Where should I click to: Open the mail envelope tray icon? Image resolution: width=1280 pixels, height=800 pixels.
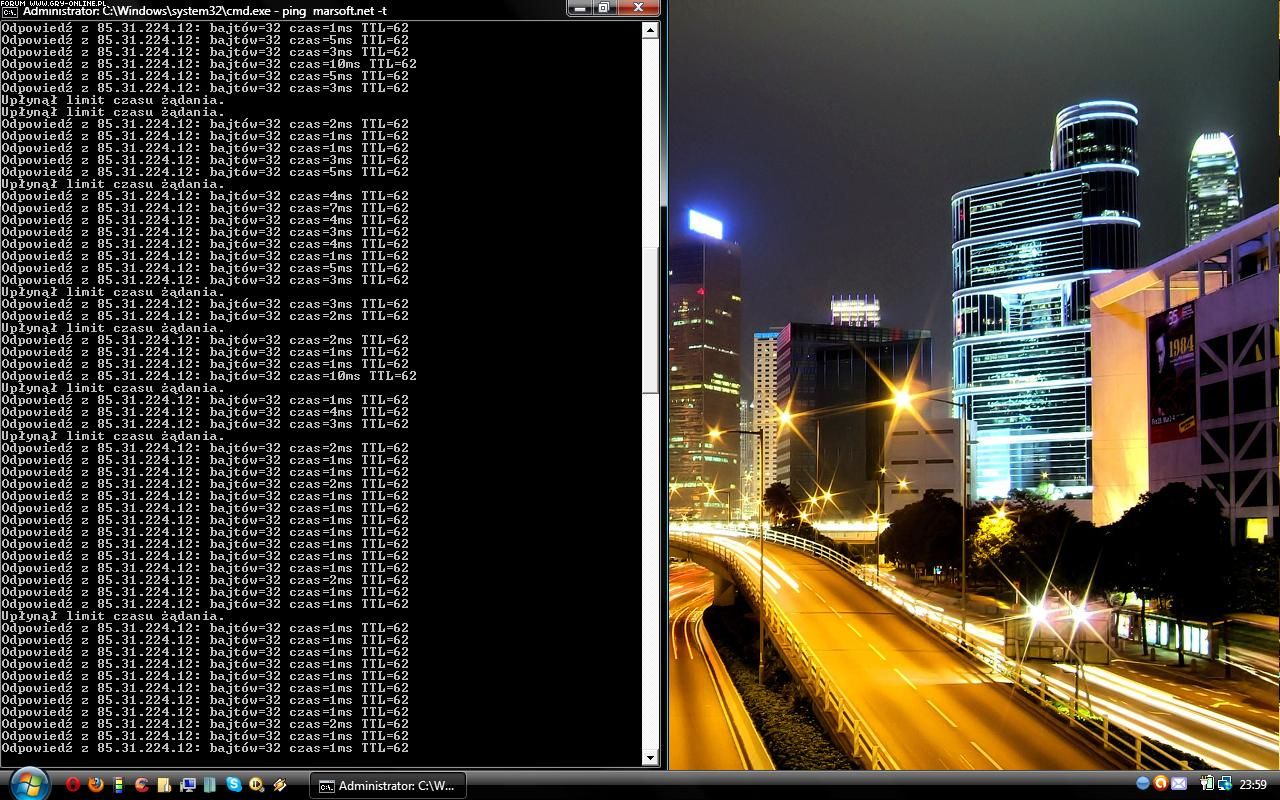point(1179,783)
